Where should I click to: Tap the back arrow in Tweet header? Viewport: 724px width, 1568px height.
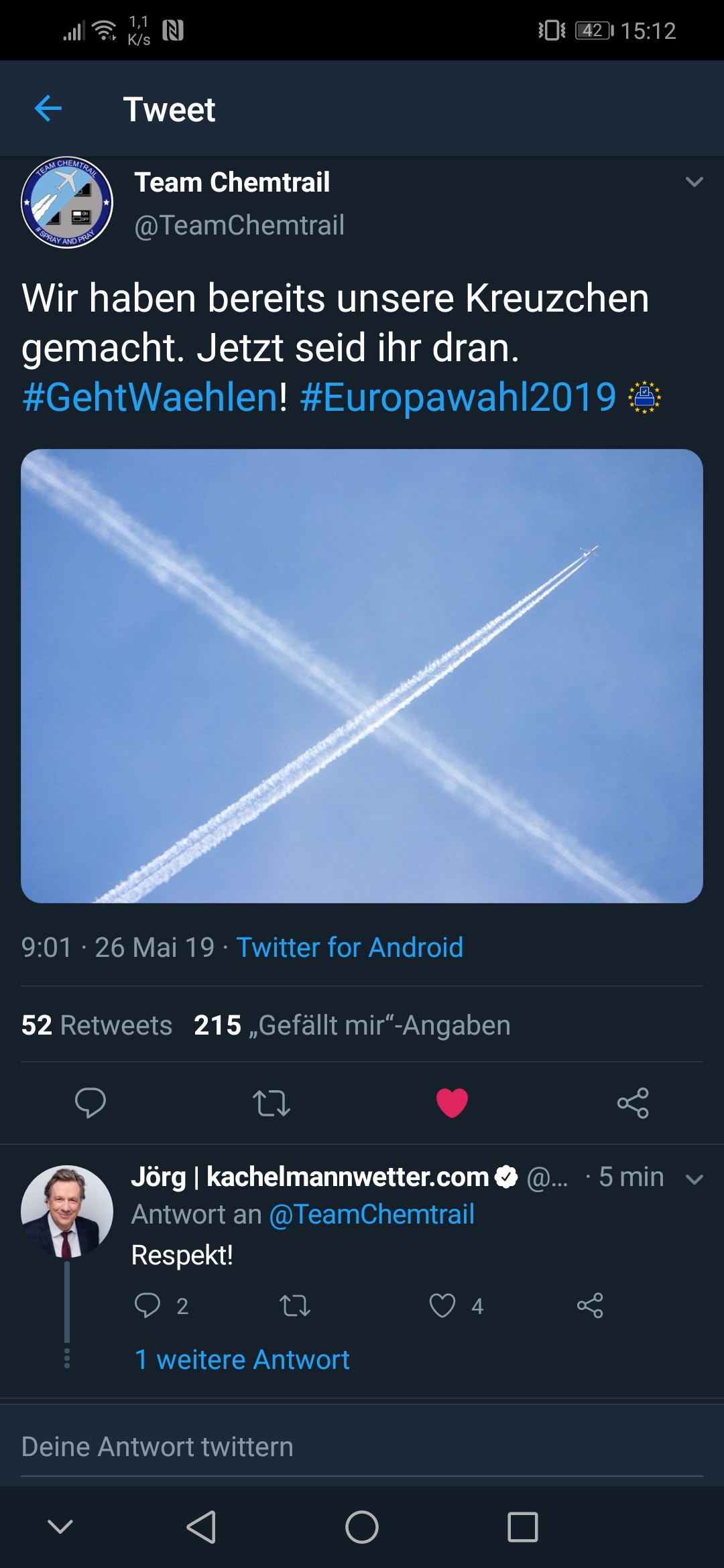(x=48, y=109)
